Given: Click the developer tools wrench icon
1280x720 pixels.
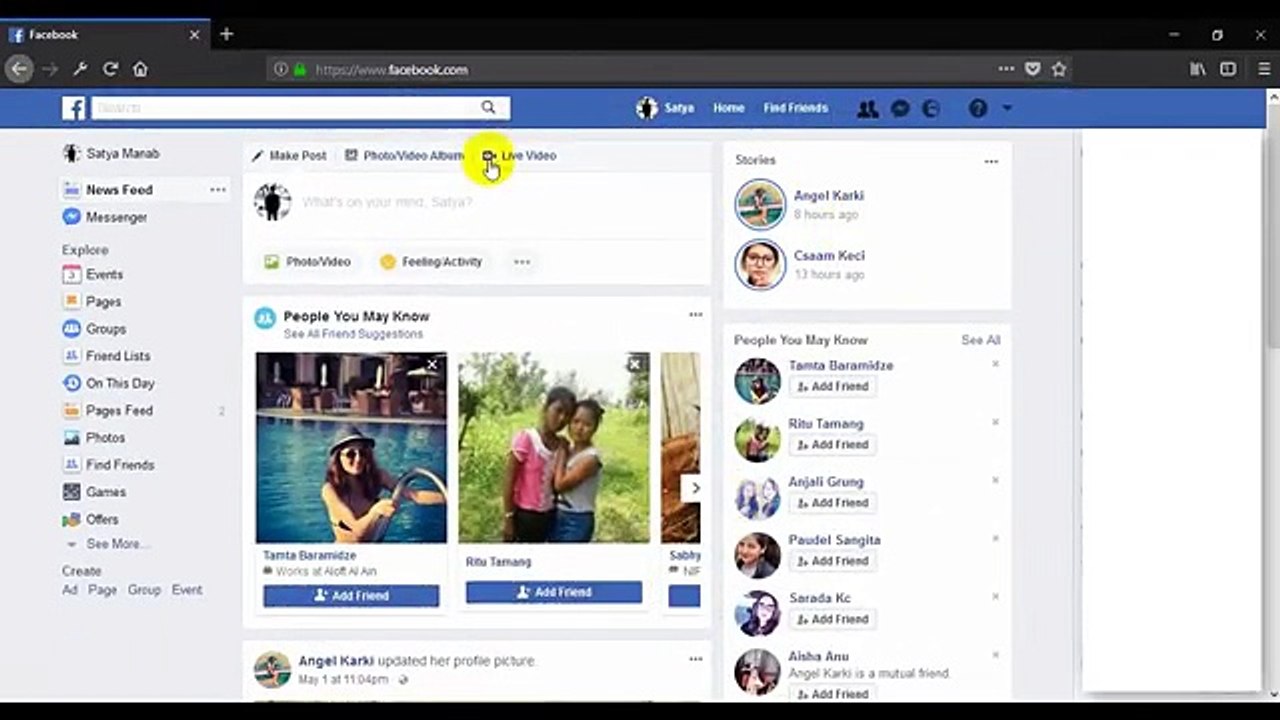Looking at the screenshot, I should [81, 69].
